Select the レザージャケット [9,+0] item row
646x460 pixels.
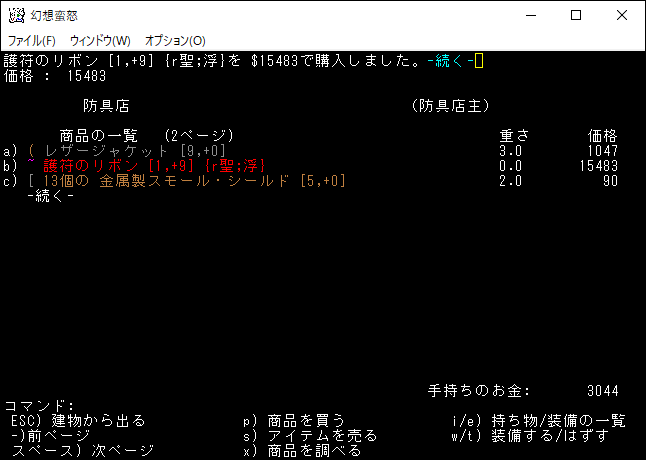click(x=311, y=151)
